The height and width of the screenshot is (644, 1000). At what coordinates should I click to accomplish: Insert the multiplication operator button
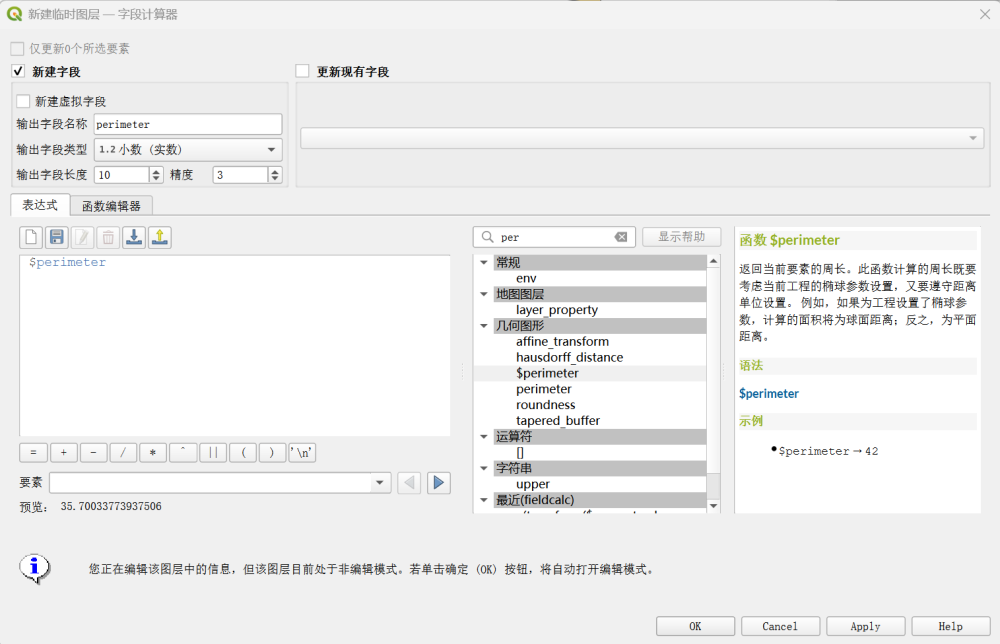pyautogui.click(x=153, y=452)
